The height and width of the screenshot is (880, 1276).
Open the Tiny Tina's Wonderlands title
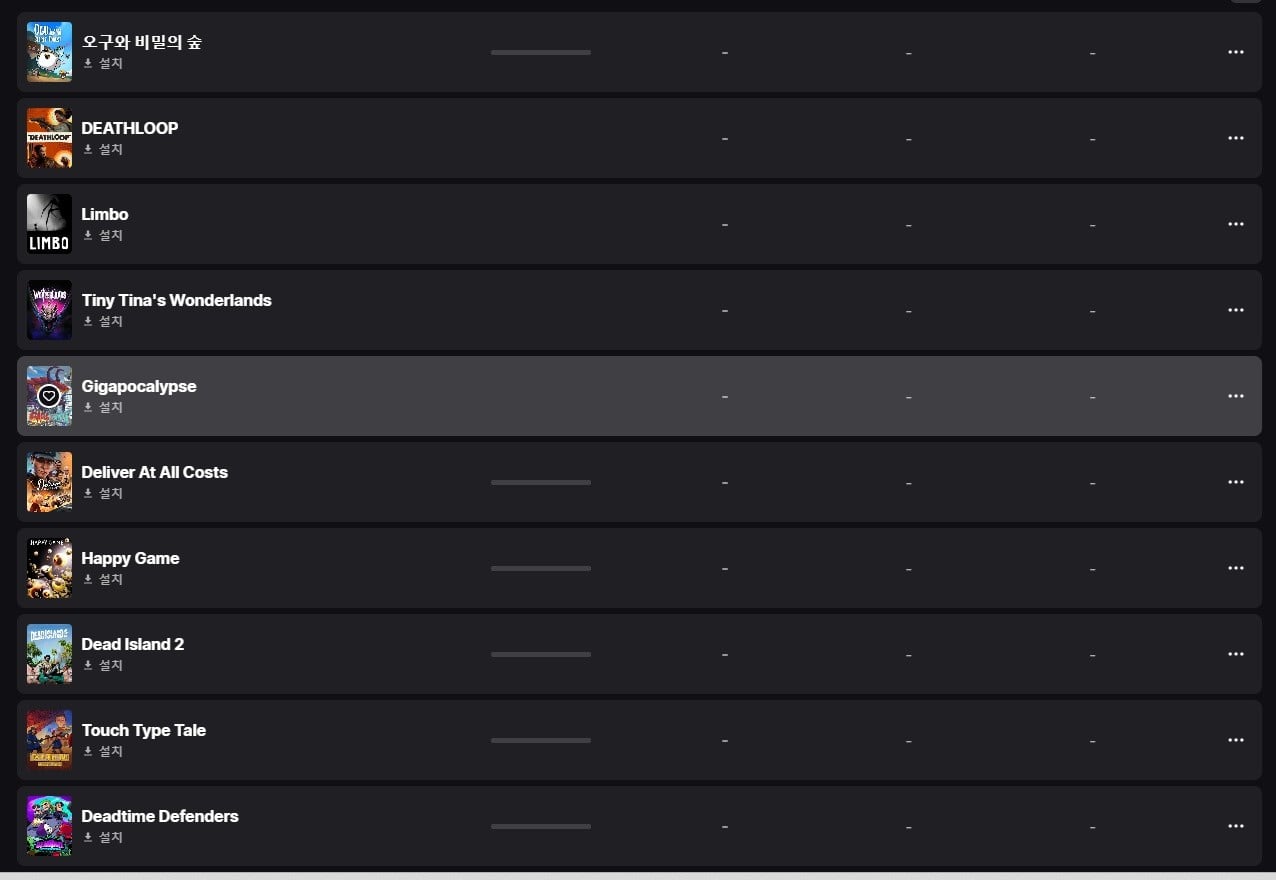[176, 300]
